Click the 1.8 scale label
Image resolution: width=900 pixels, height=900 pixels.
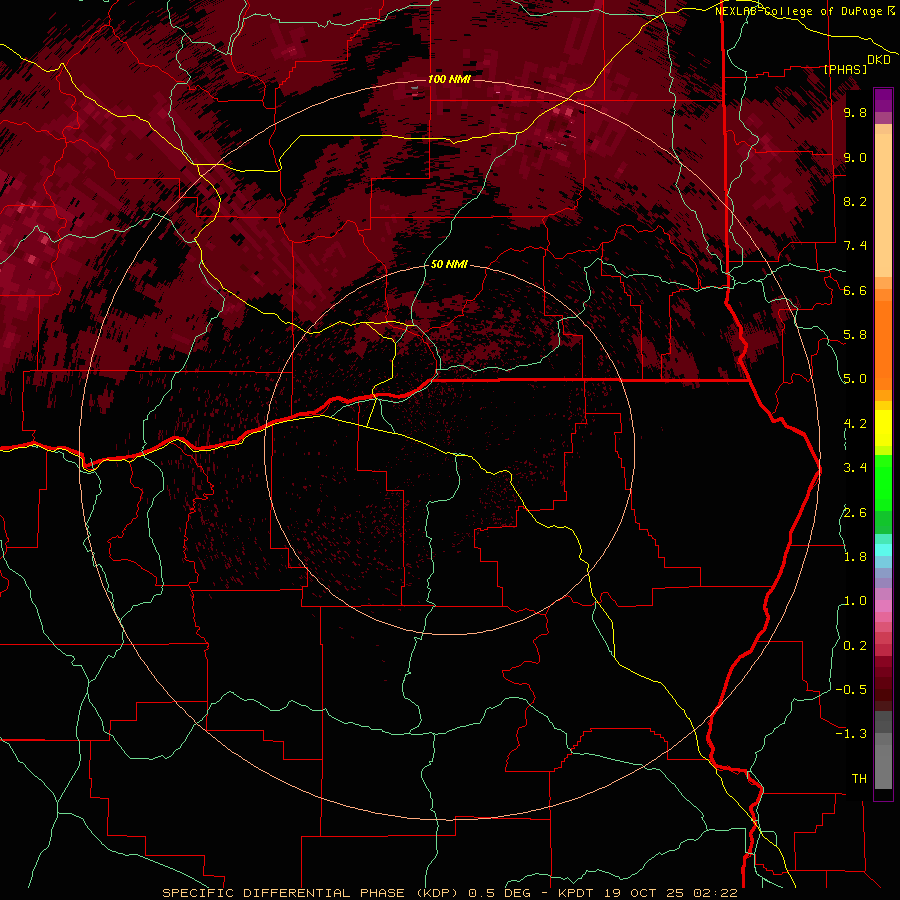tap(855, 557)
